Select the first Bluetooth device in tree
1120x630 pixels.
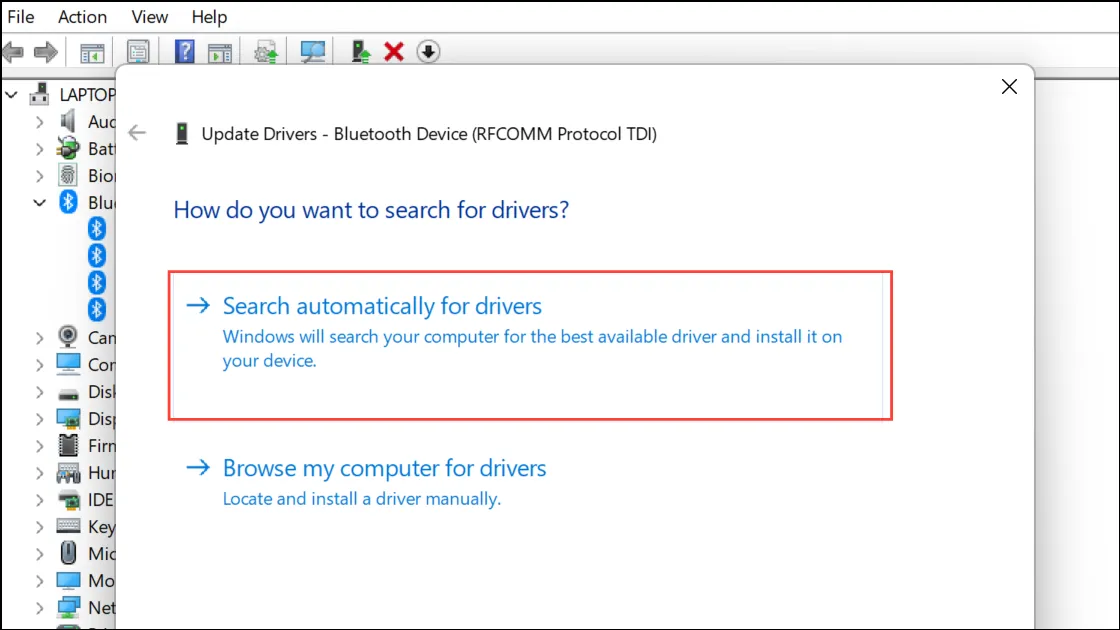pyautogui.click(x=96, y=229)
